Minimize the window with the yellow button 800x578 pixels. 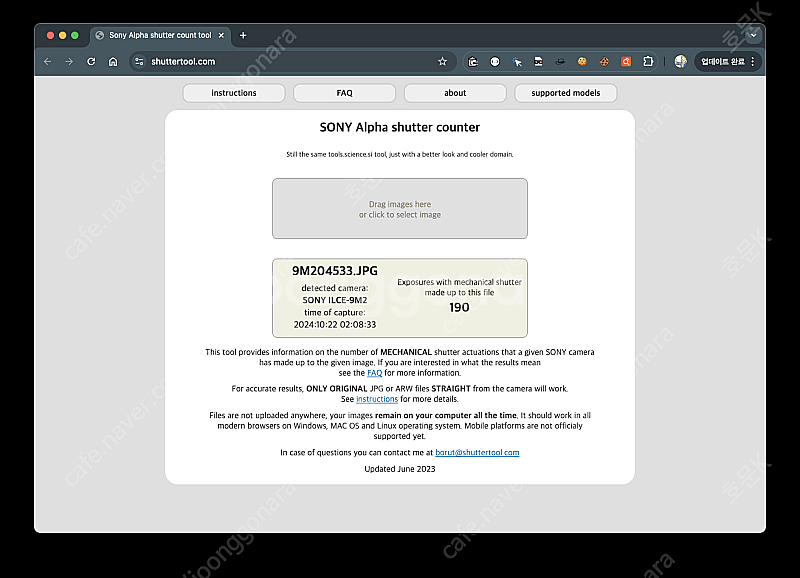[x=62, y=35]
